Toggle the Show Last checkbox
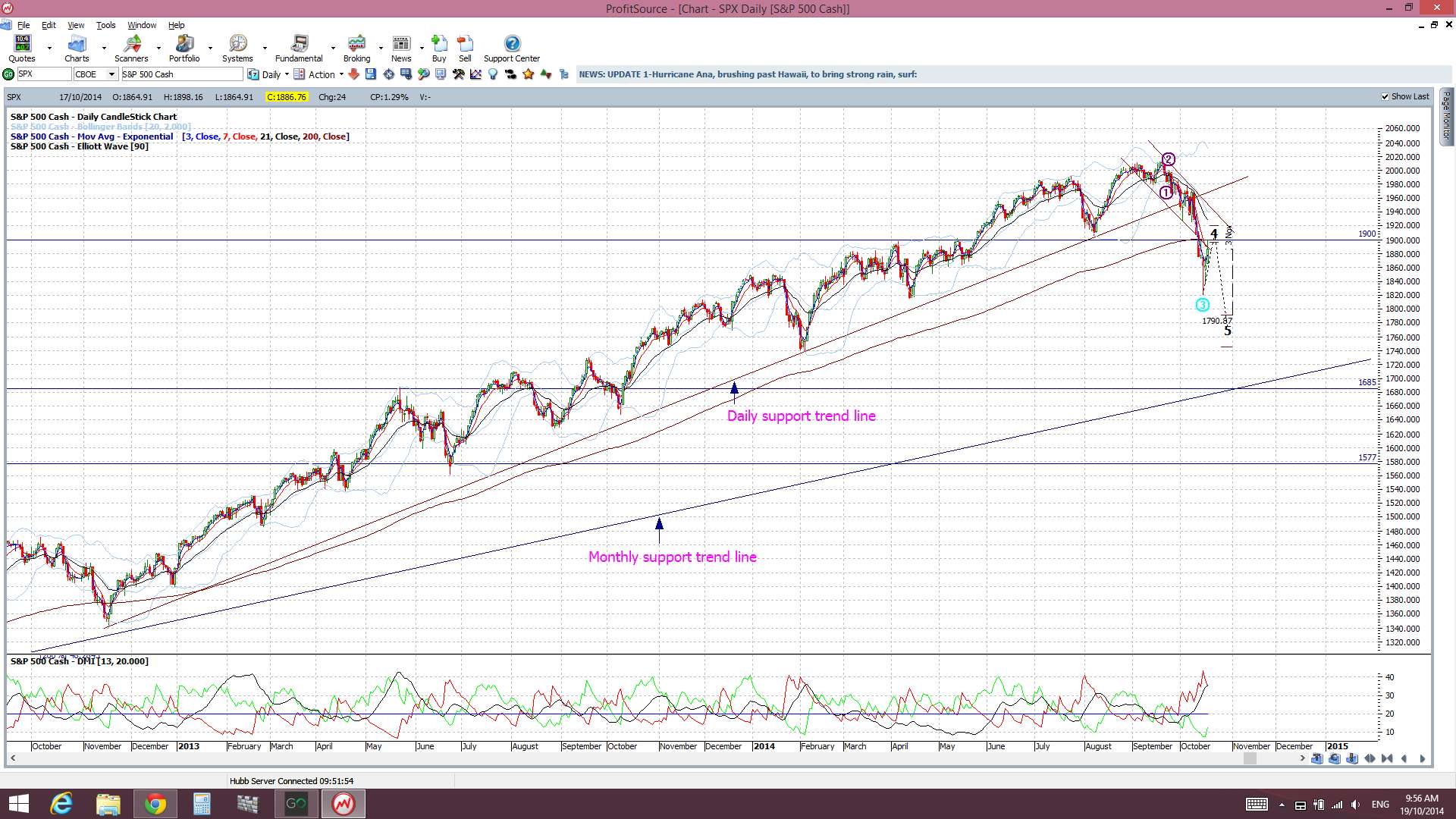The image size is (1456, 819). pos(1385,97)
